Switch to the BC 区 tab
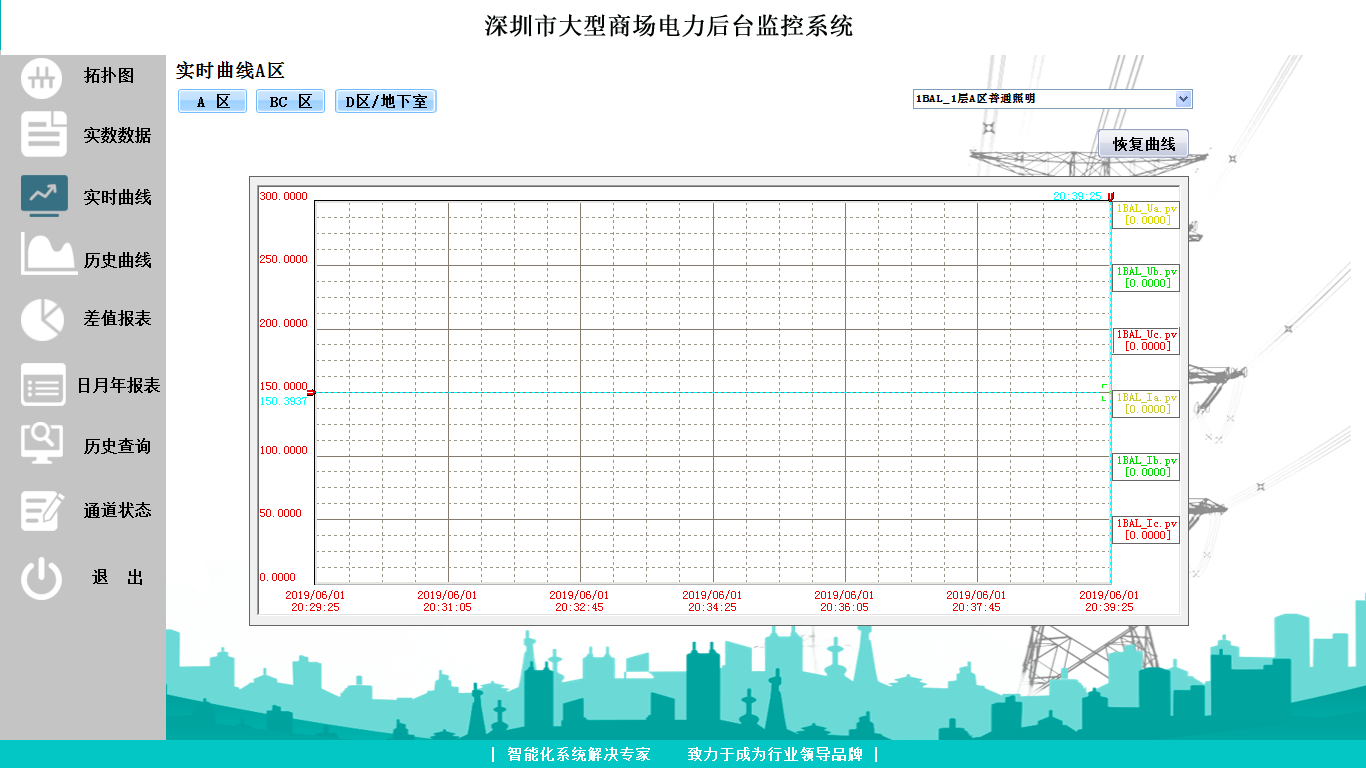This screenshot has width=1366, height=768. (x=290, y=102)
